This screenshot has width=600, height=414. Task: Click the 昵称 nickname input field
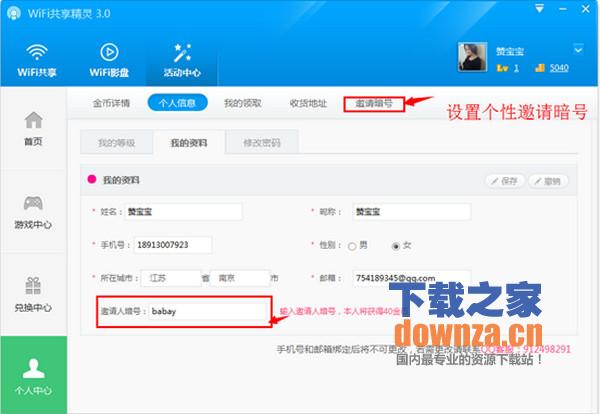click(x=411, y=212)
